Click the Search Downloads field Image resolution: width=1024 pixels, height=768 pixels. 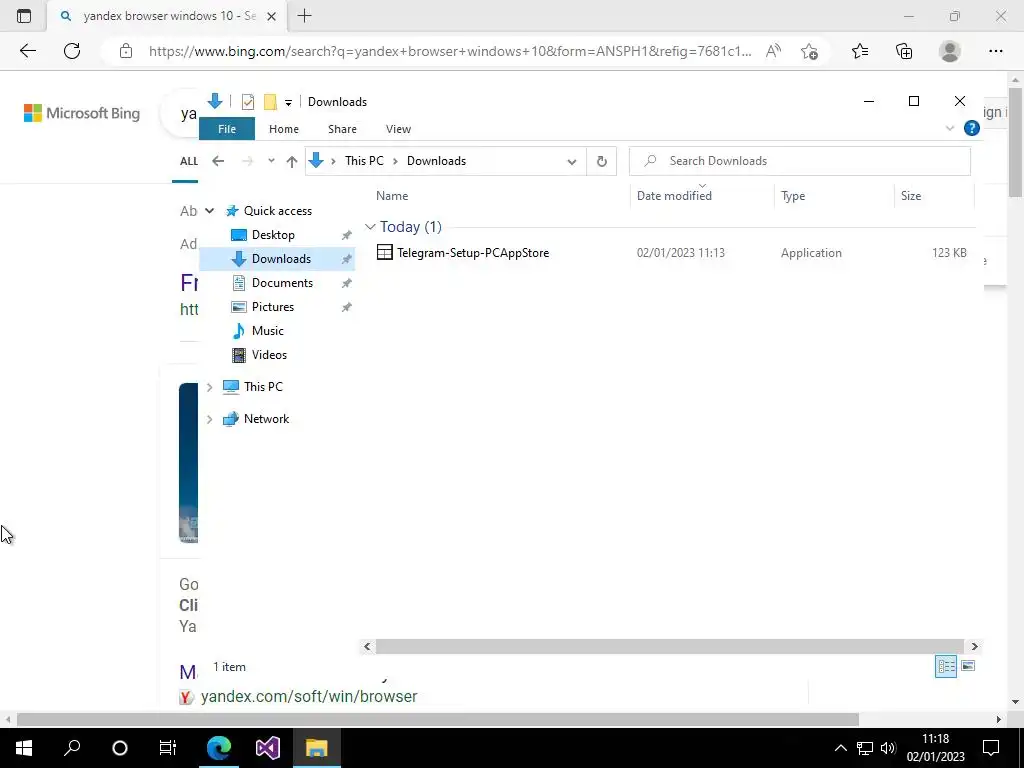click(799, 161)
